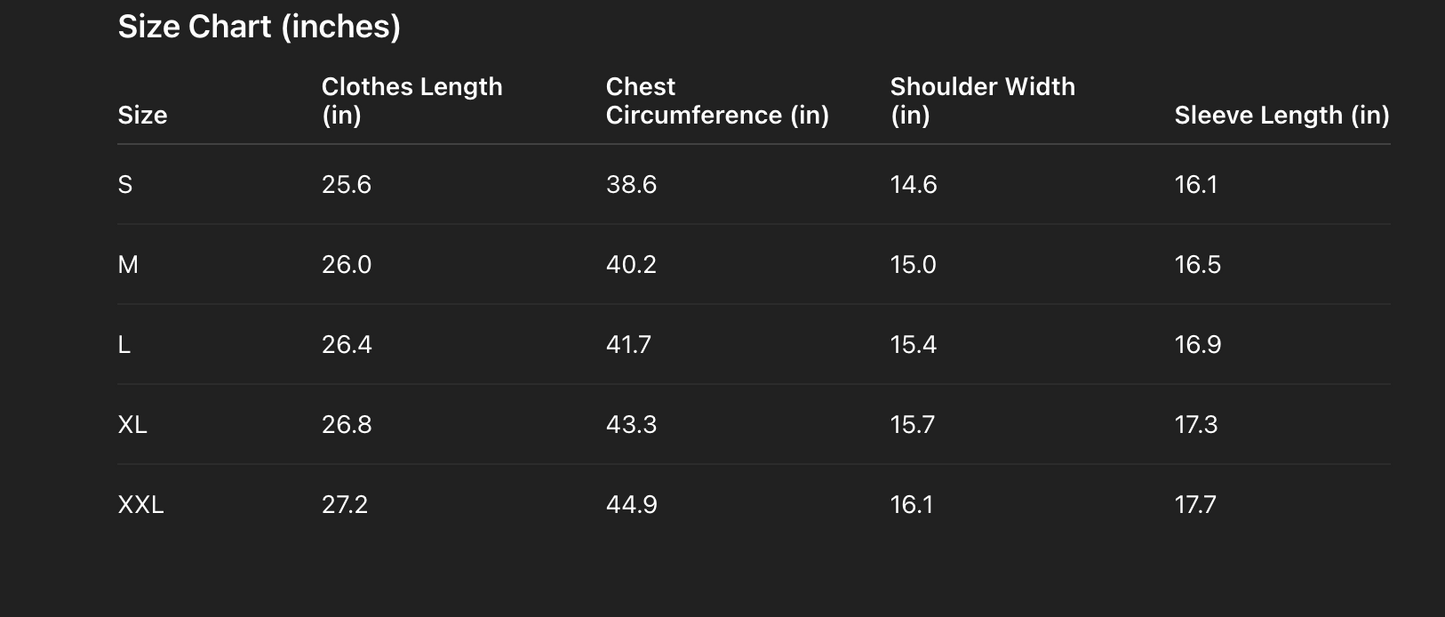
Task: Click shoulder width value 15.7
Action: pyautogui.click(x=912, y=425)
